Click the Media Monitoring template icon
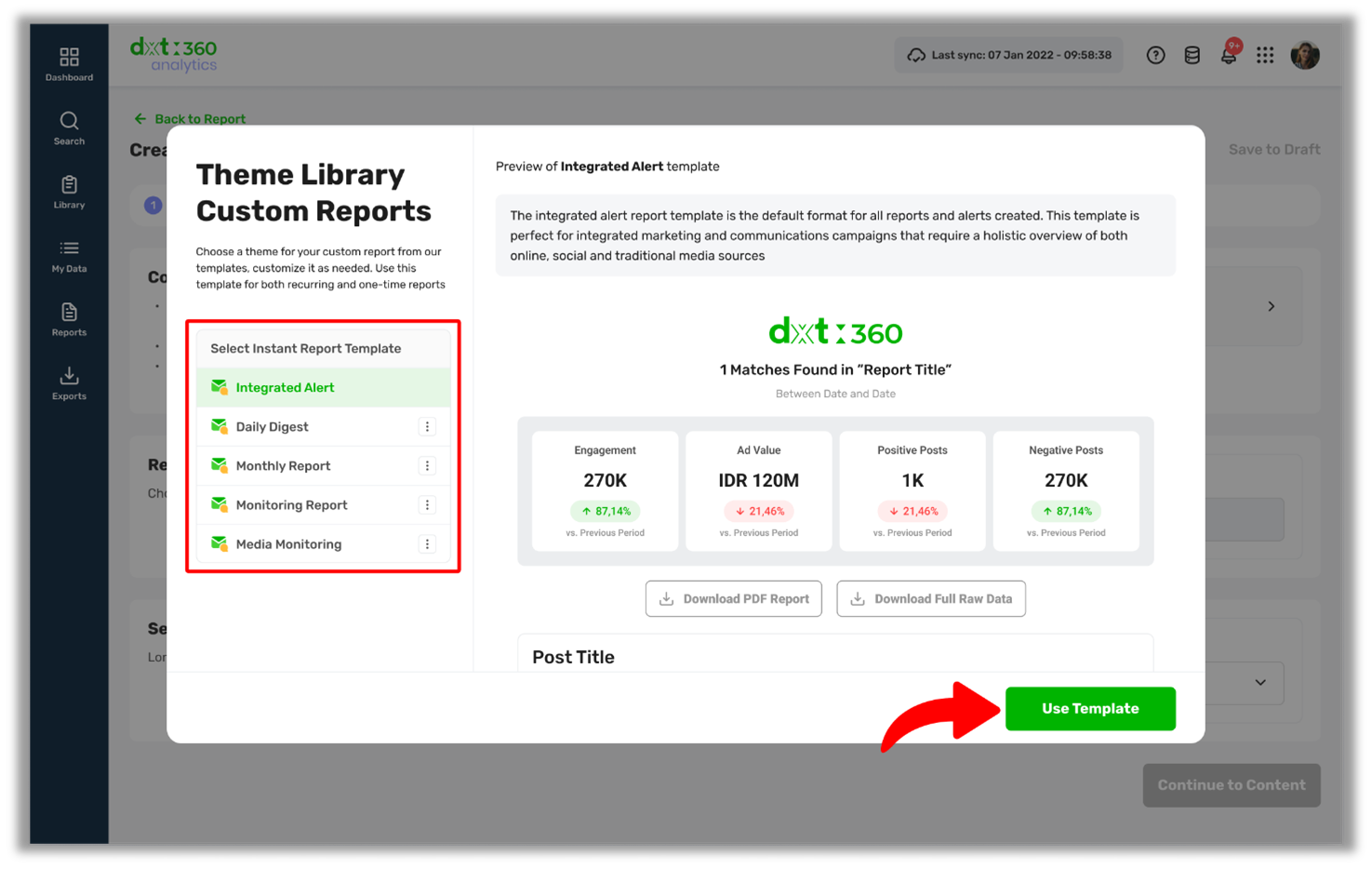1372x869 pixels. click(220, 543)
